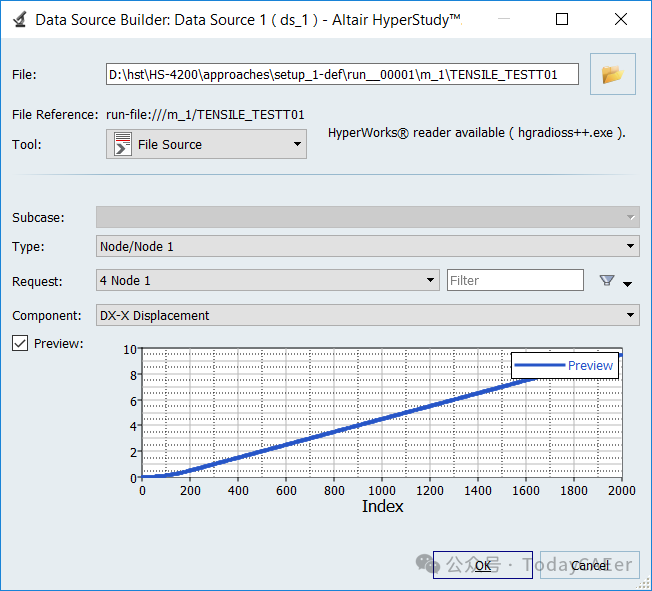652x591 pixels.
Task: Minimize the Data Source Builder window
Action: [x=504, y=19]
